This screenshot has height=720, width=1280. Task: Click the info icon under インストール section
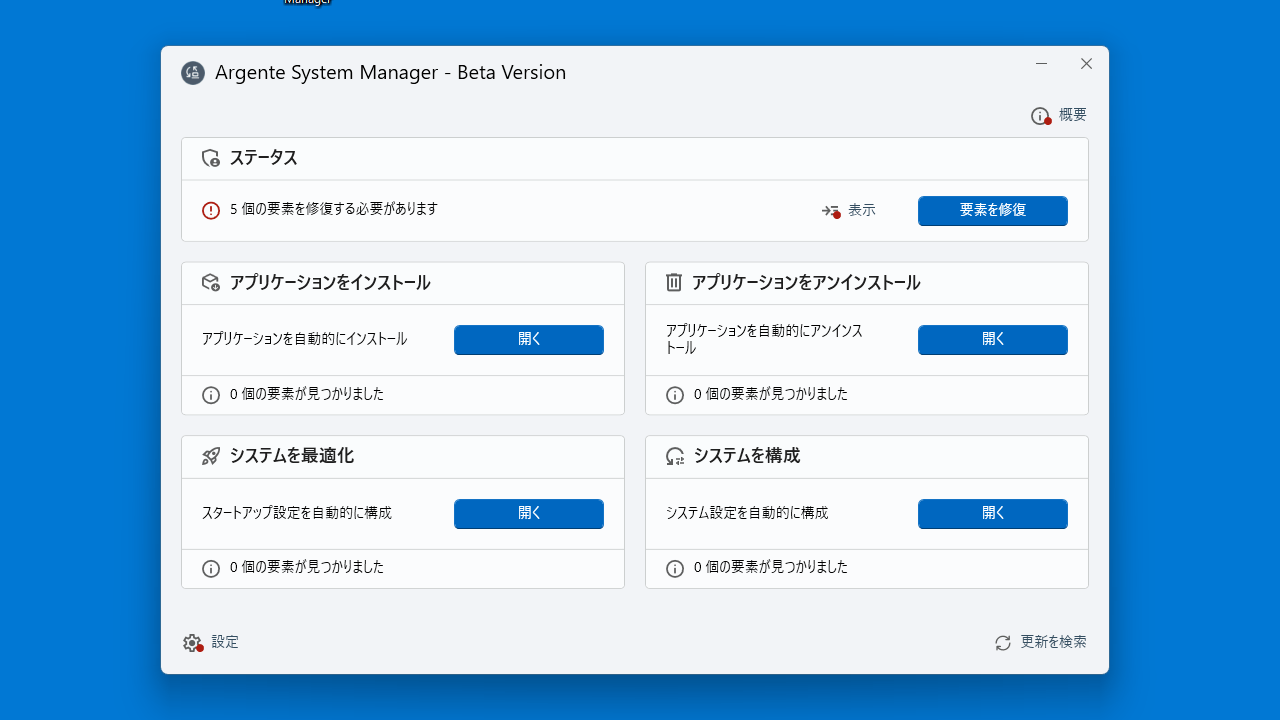pyautogui.click(x=210, y=395)
